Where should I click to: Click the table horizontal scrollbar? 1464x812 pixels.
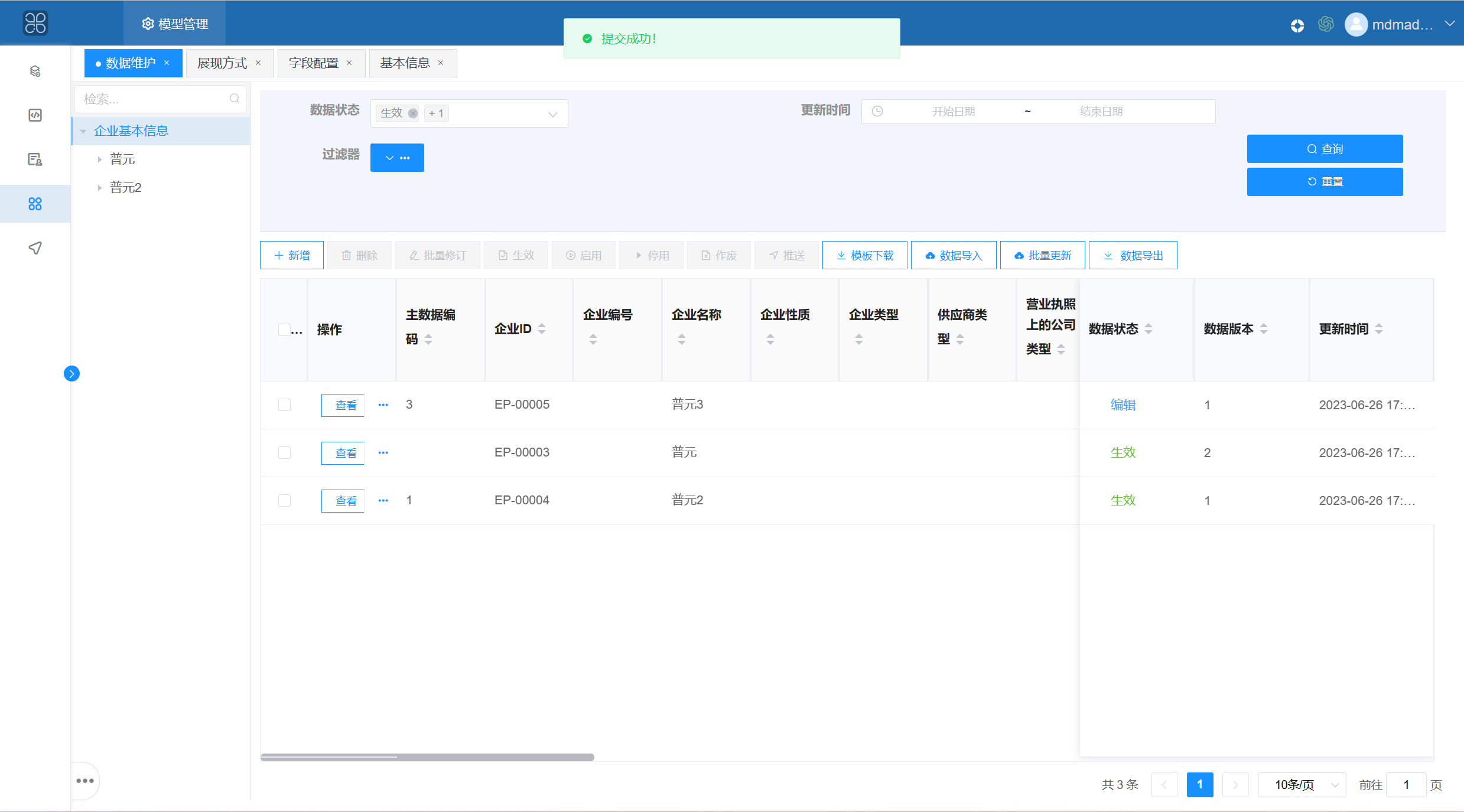(x=427, y=757)
